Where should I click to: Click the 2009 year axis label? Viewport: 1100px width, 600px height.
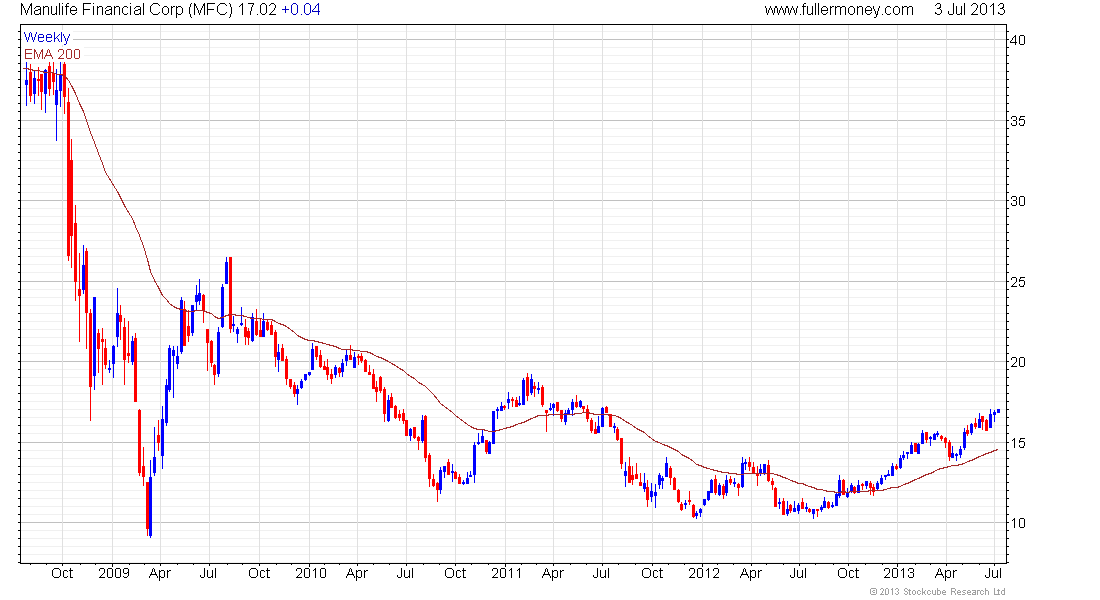click(114, 573)
